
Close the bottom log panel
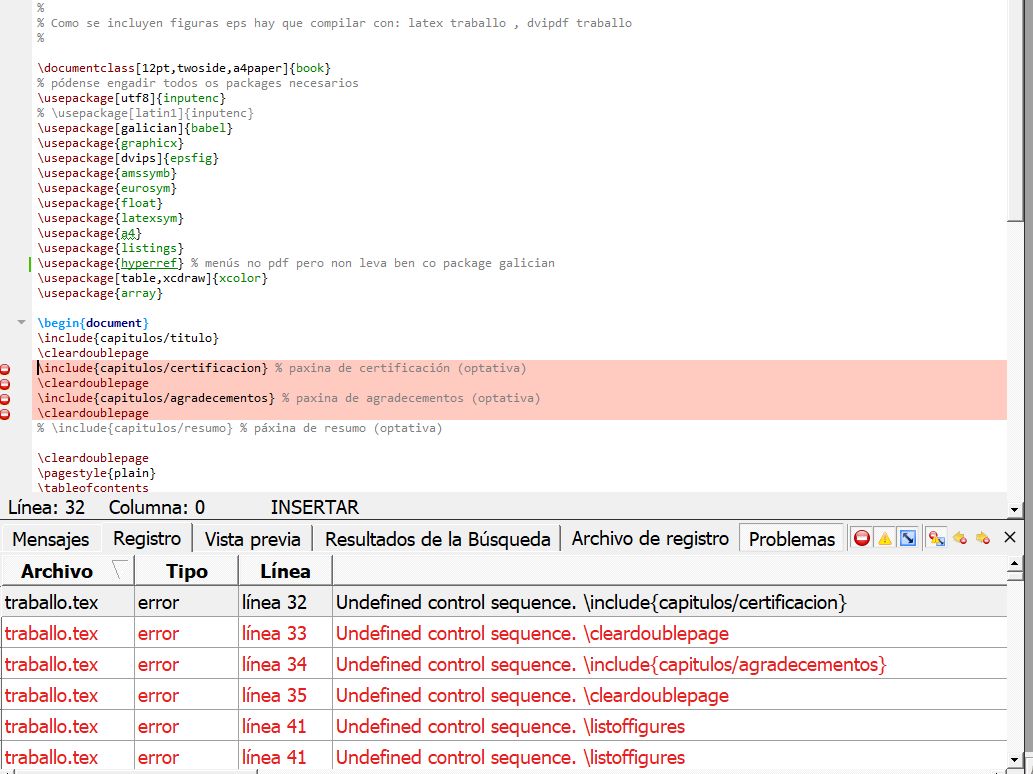point(1009,538)
